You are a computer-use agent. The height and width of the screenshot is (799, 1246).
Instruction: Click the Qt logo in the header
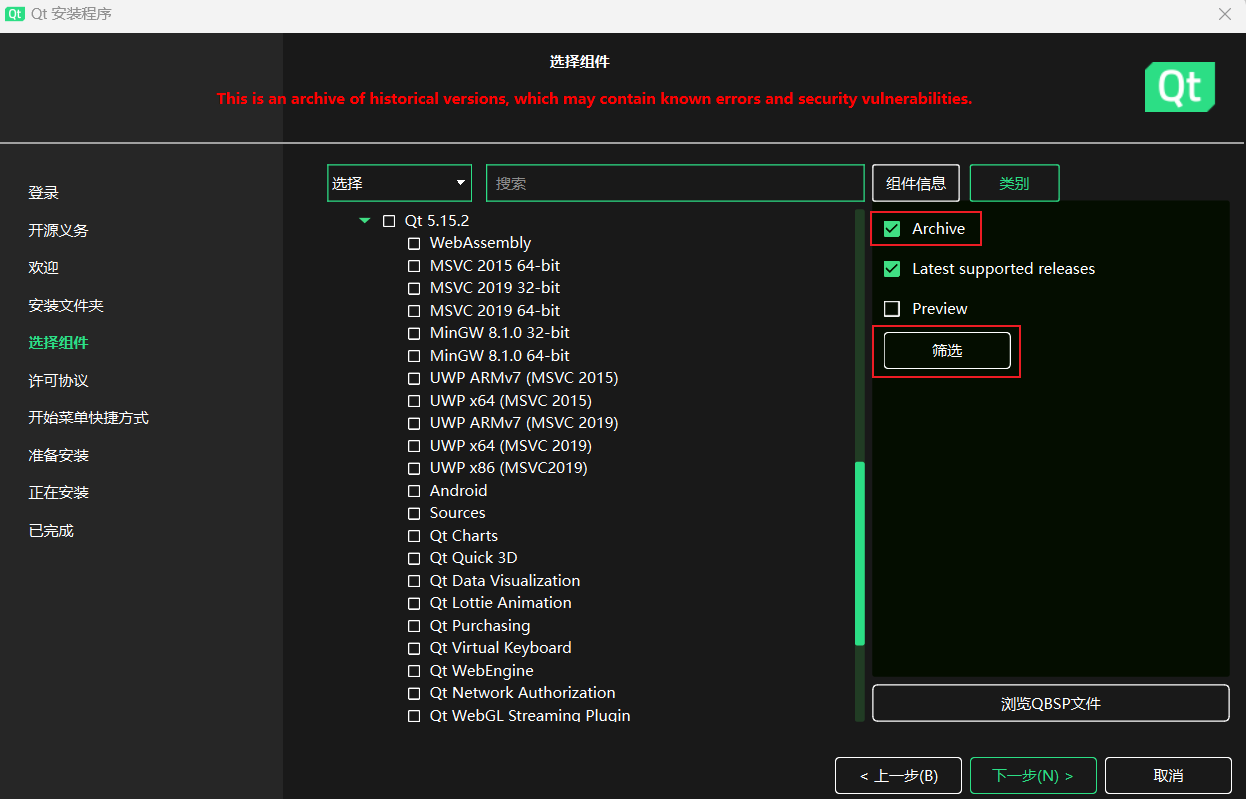pyautogui.click(x=1180, y=87)
